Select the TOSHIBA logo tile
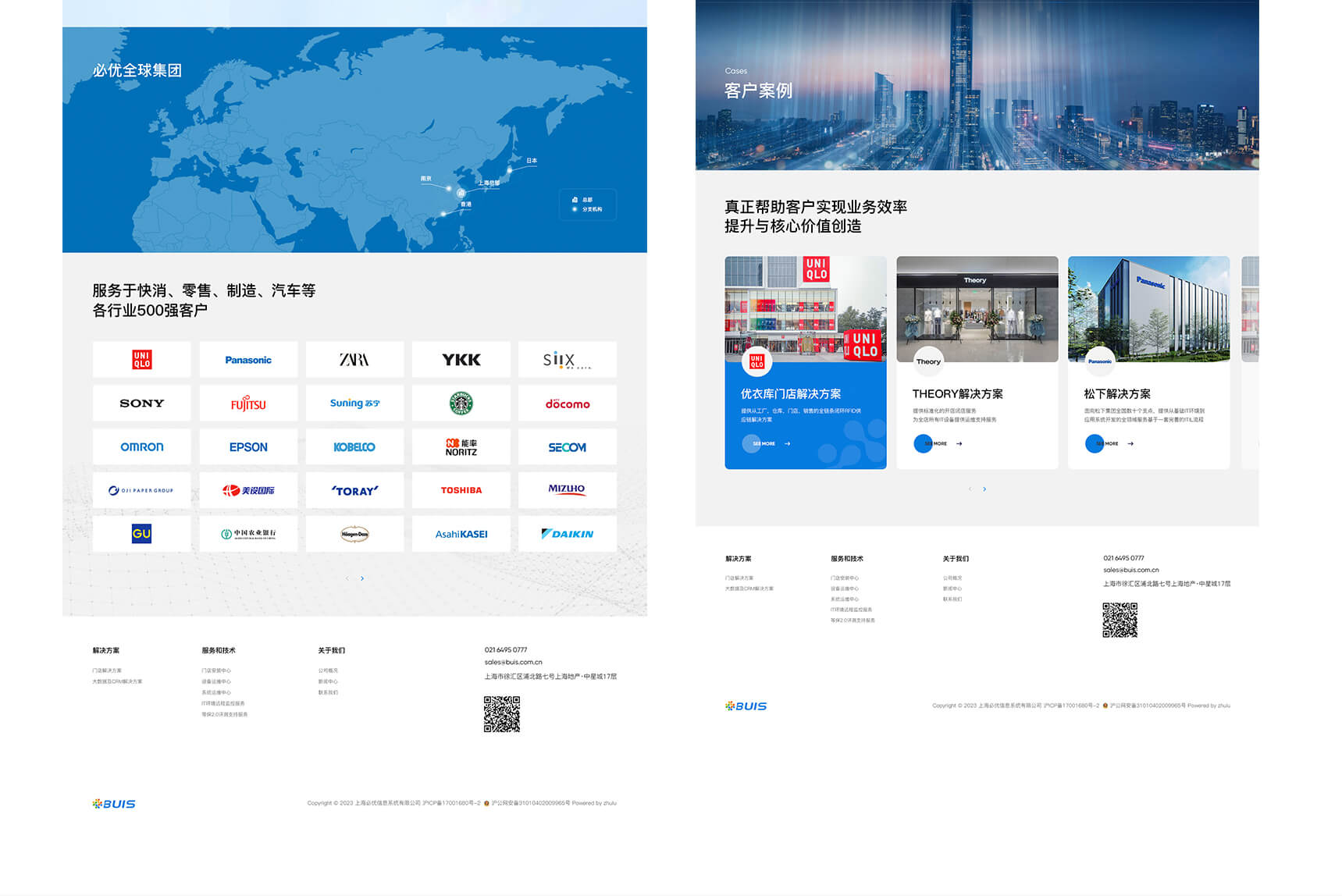1342x896 pixels. (x=461, y=490)
